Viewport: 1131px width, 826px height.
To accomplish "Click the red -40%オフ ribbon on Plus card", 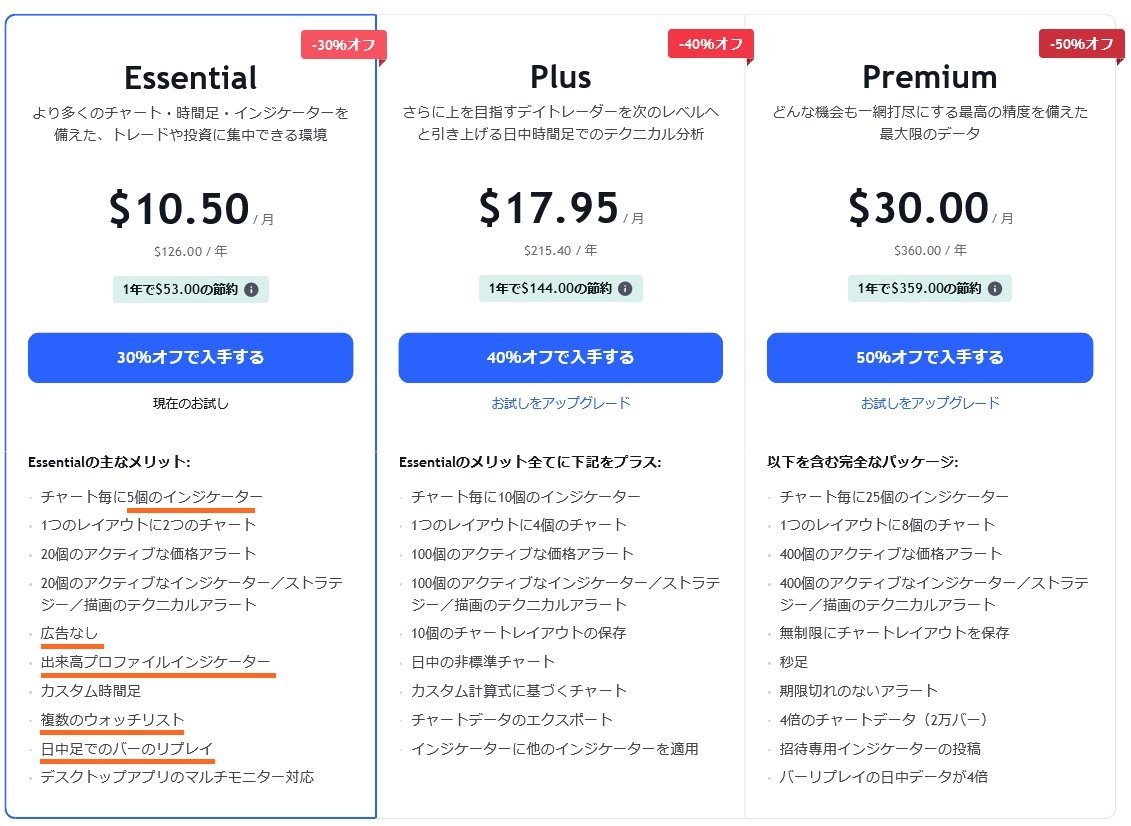I will pos(709,45).
